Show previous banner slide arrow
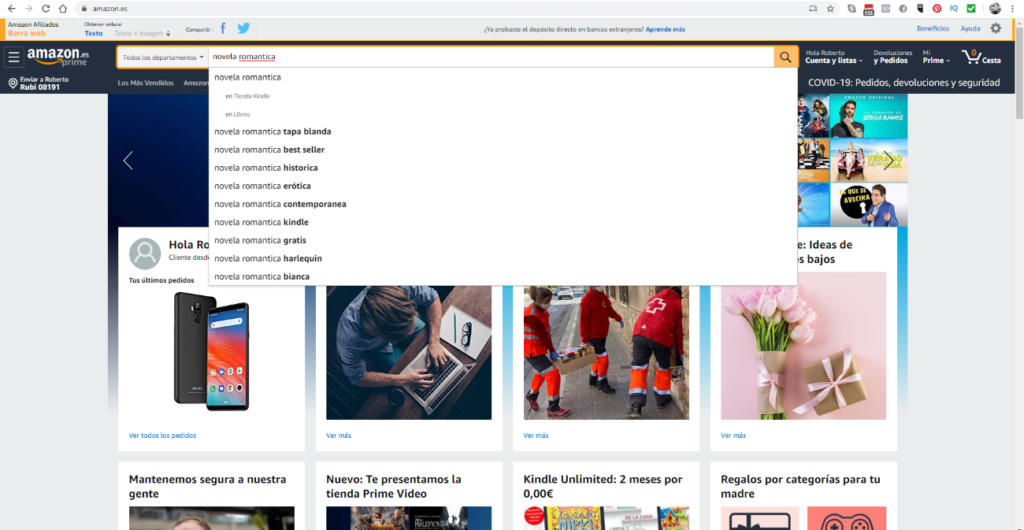 (x=128, y=161)
